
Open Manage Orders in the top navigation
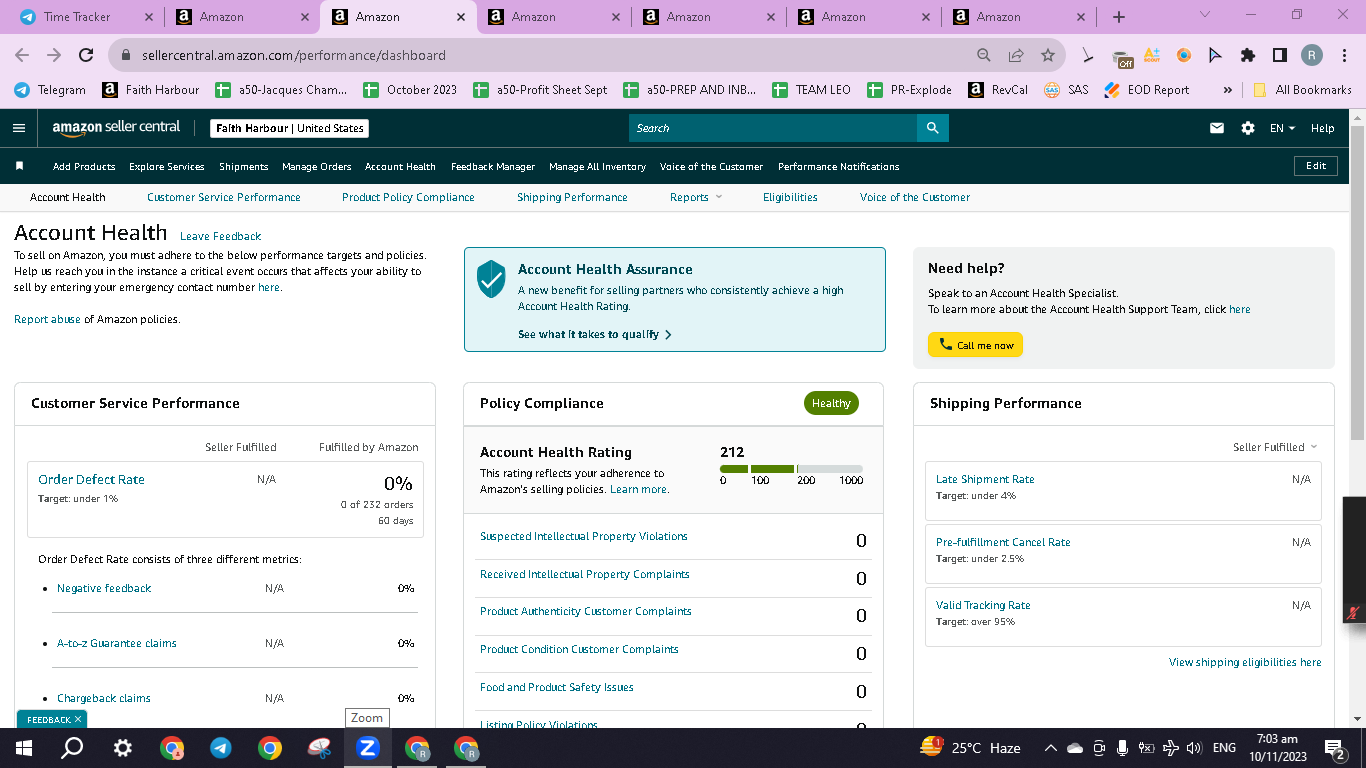[317, 166]
